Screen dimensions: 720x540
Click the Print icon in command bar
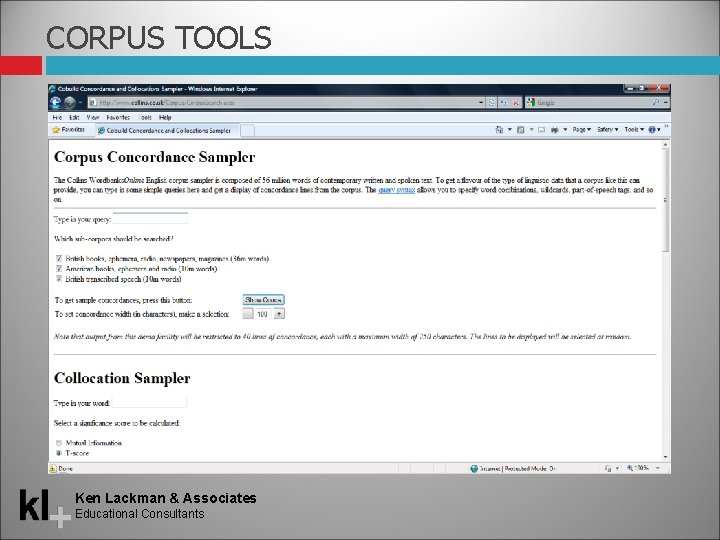pyautogui.click(x=555, y=130)
